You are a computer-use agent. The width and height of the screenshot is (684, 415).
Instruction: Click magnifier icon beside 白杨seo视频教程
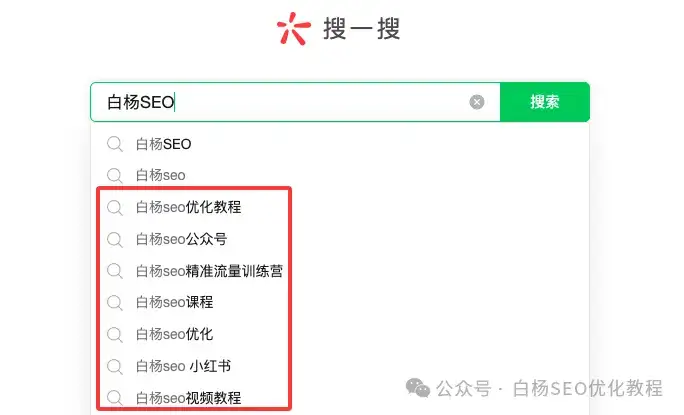click(115, 398)
